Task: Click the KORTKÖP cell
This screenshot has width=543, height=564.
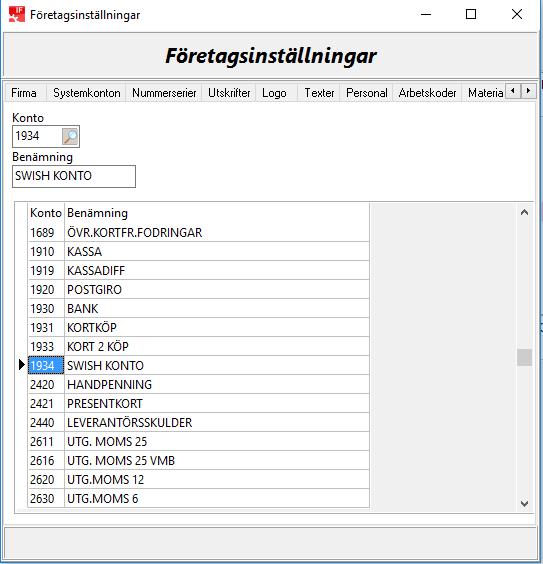Action: click(x=217, y=328)
